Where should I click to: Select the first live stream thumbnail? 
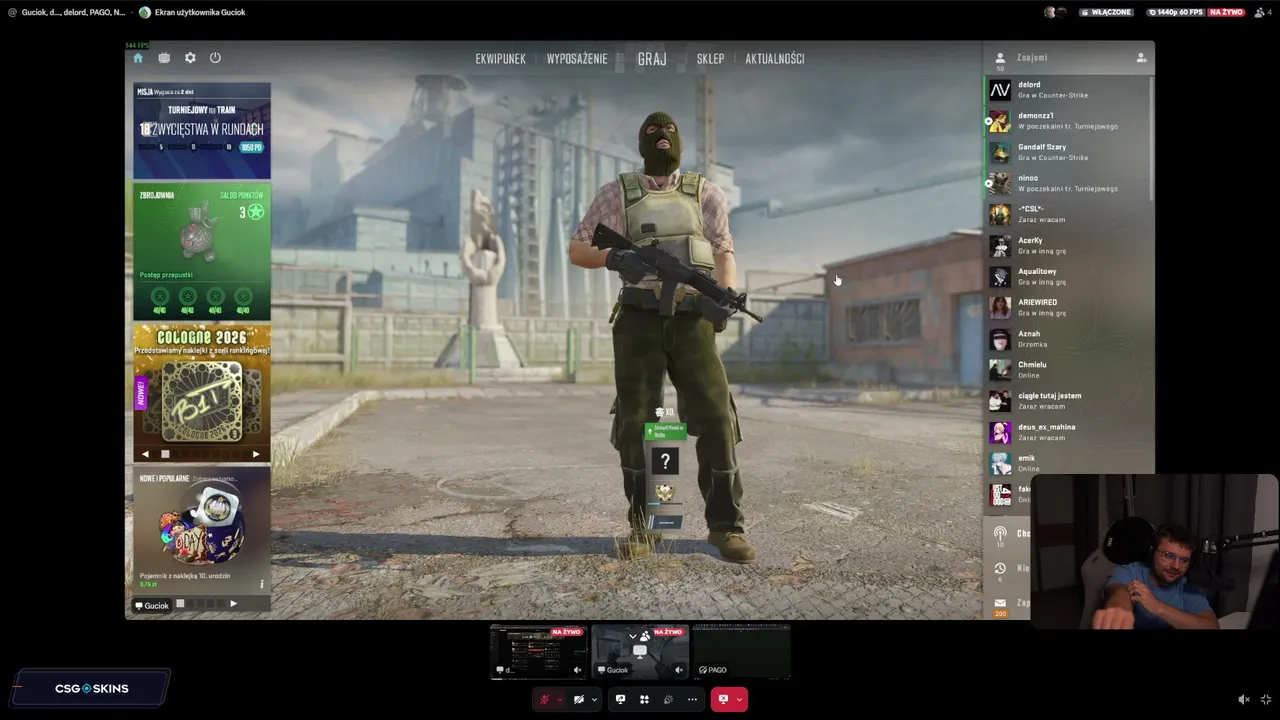click(539, 652)
